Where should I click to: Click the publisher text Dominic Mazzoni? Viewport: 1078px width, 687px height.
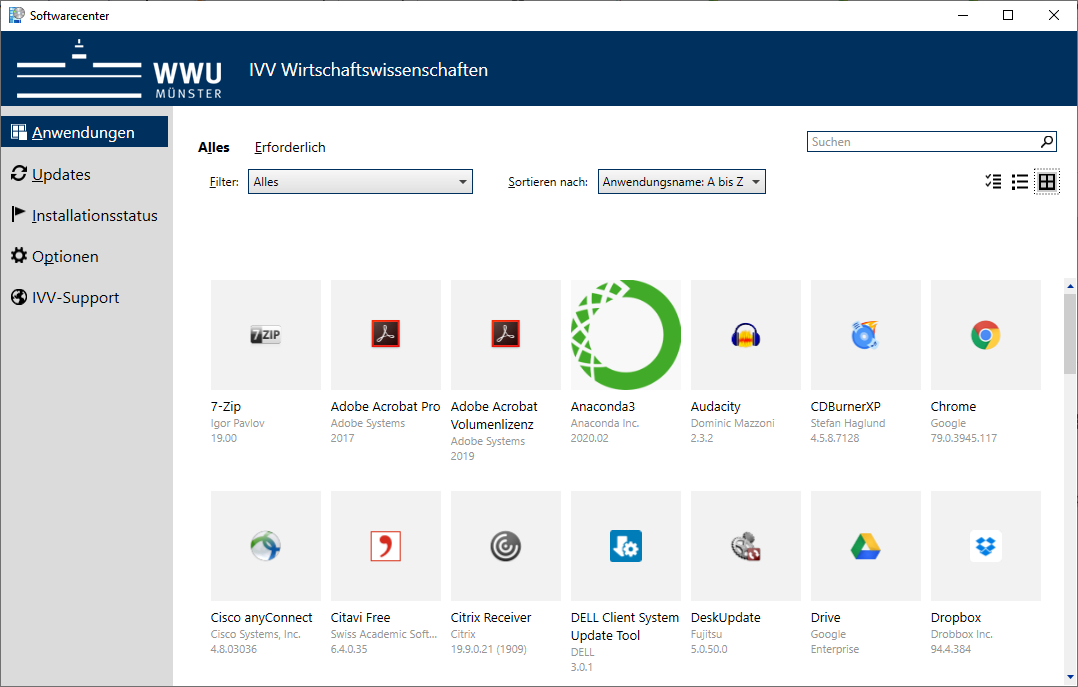point(732,423)
